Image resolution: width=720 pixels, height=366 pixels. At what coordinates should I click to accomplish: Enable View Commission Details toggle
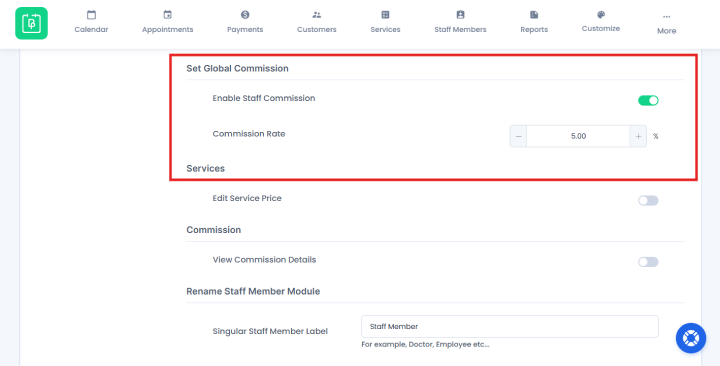click(648, 262)
